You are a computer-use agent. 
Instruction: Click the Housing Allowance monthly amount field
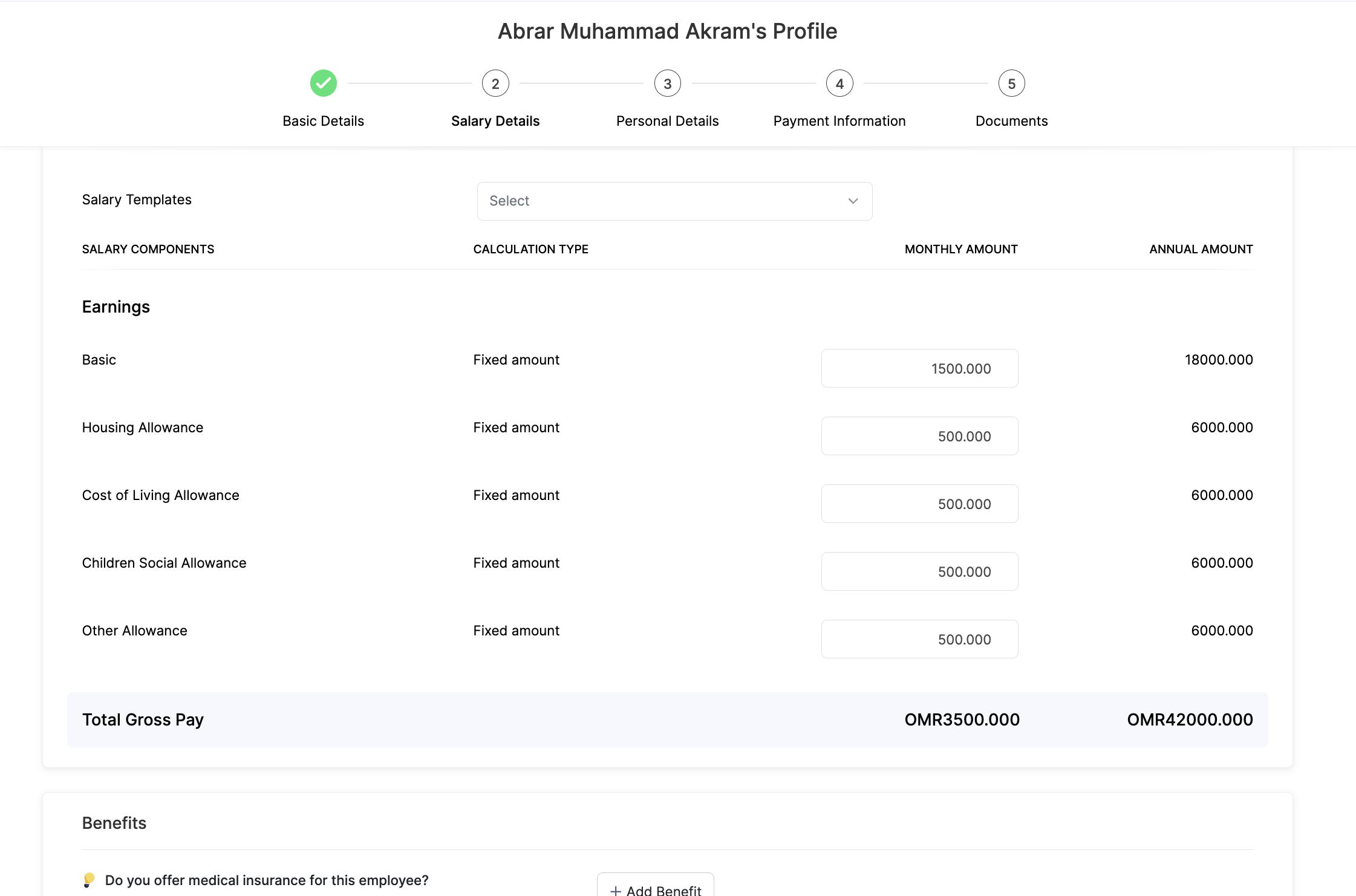919,436
